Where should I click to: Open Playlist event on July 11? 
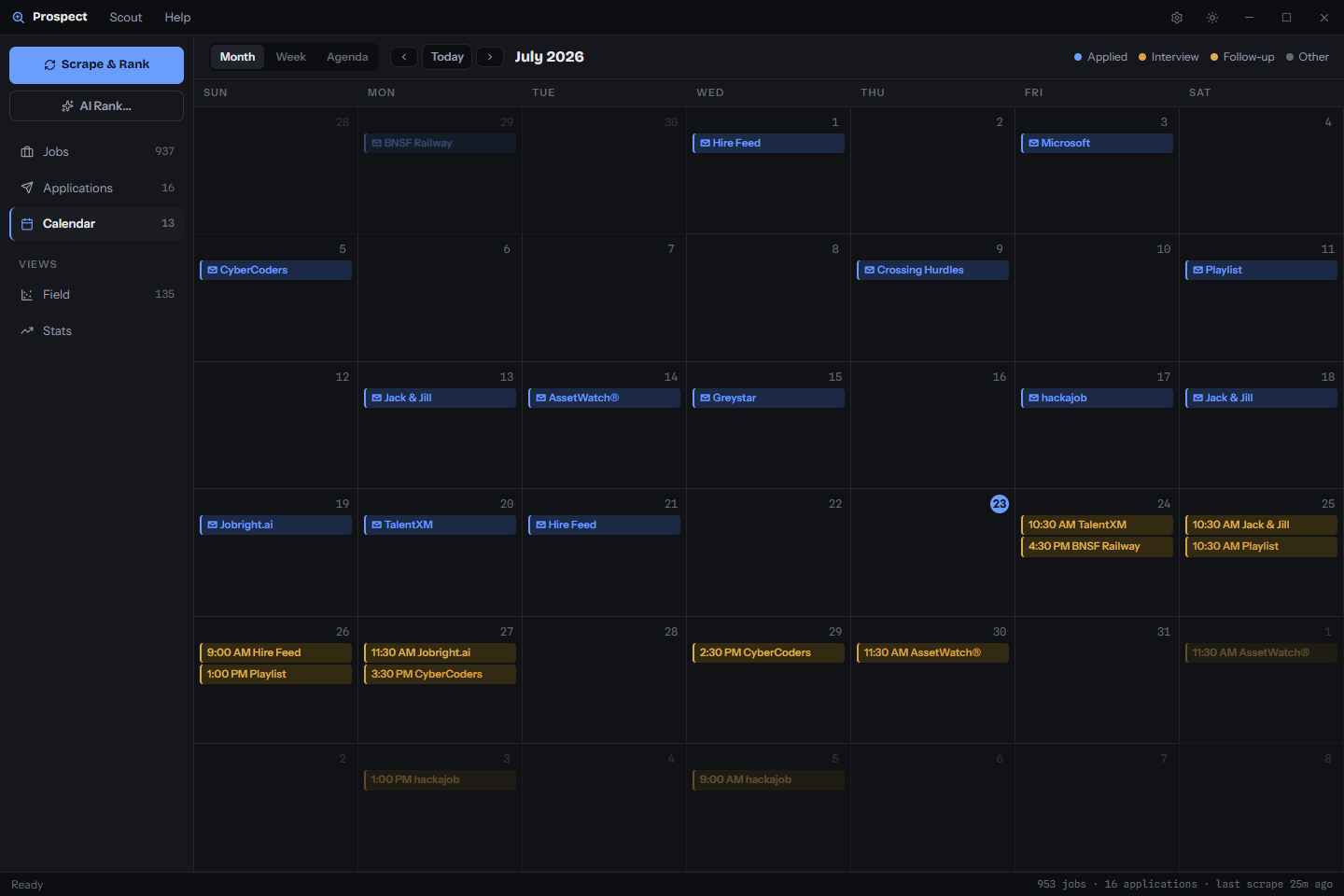click(x=1261, y=271)
